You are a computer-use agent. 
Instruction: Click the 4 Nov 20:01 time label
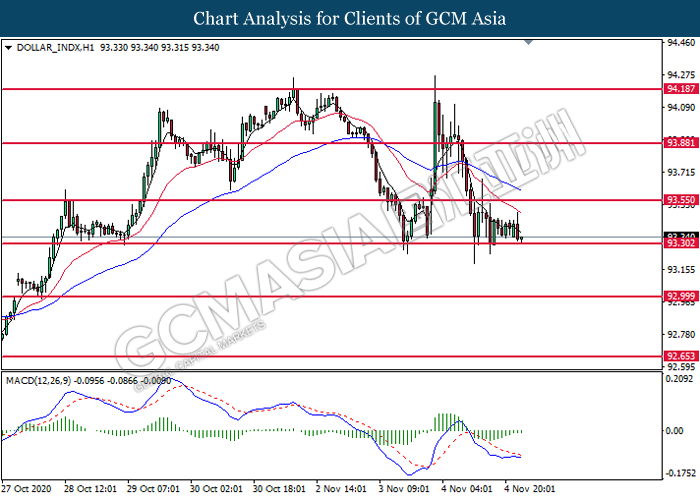pyautogui.click(x=530, y=489)
